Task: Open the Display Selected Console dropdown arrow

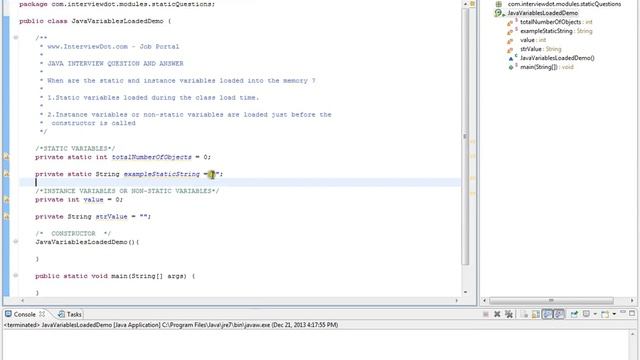Action: tap(595, 314)
